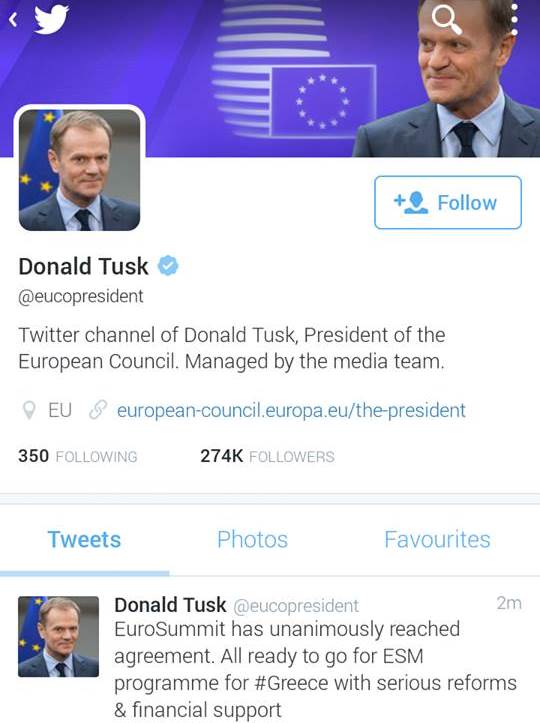The width and height of the screenshot is (540, 723).
Task: View the 274K Followers list
Action: click(267, 456)
